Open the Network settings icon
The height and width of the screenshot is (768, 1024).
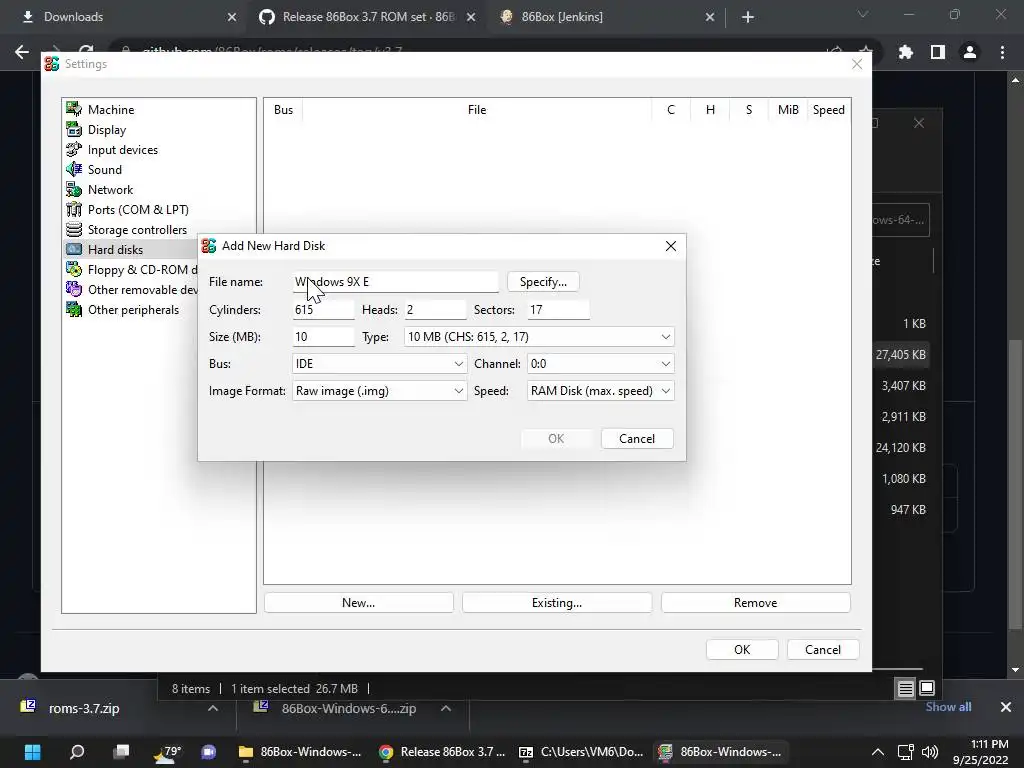tap(74, 189)
